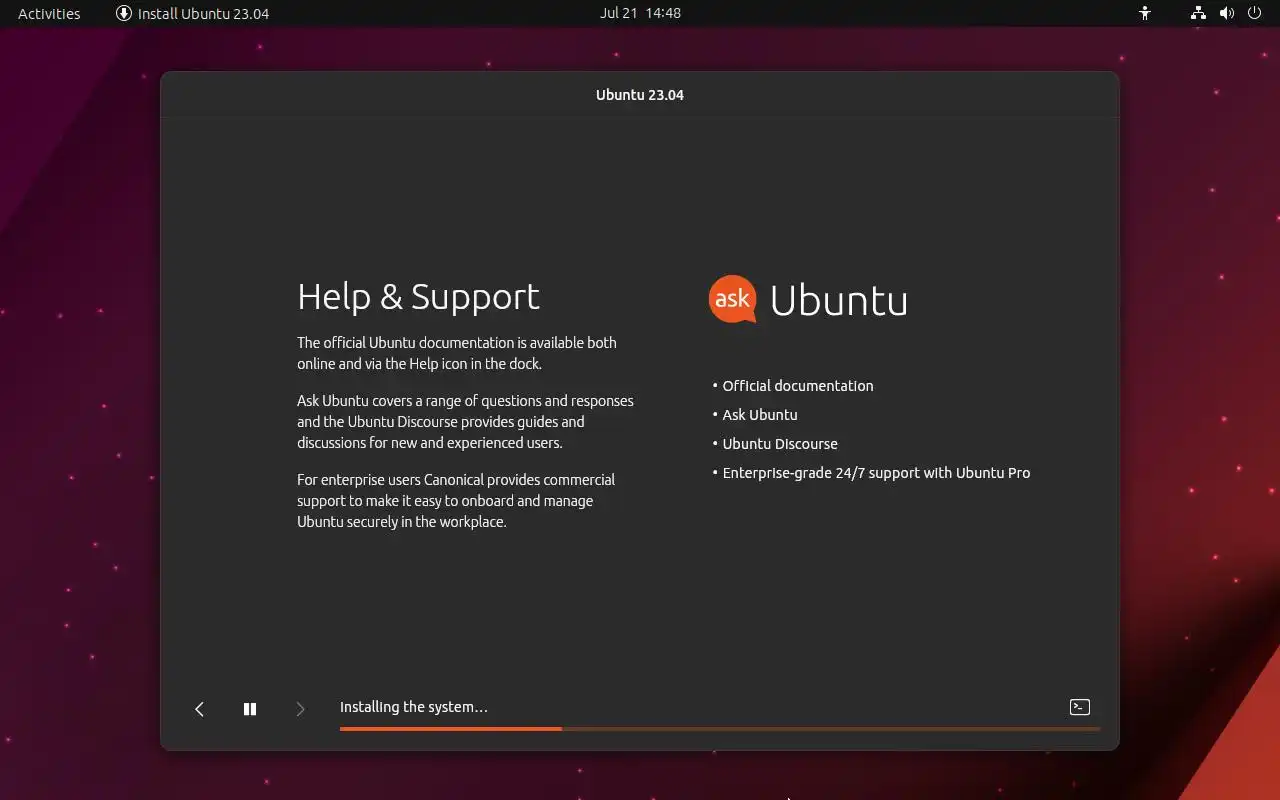
Task: Click the Help & Support heading
Action: pyautogui.click(x=418, y=297)
